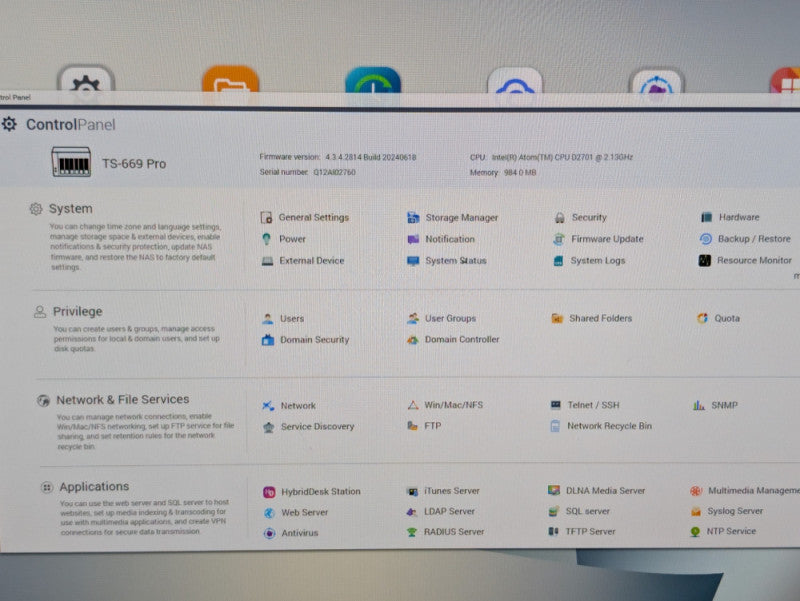This screenshot has height=601, width=800.
Task: Click the System Logs icon
Action: [x=558, y=261]
